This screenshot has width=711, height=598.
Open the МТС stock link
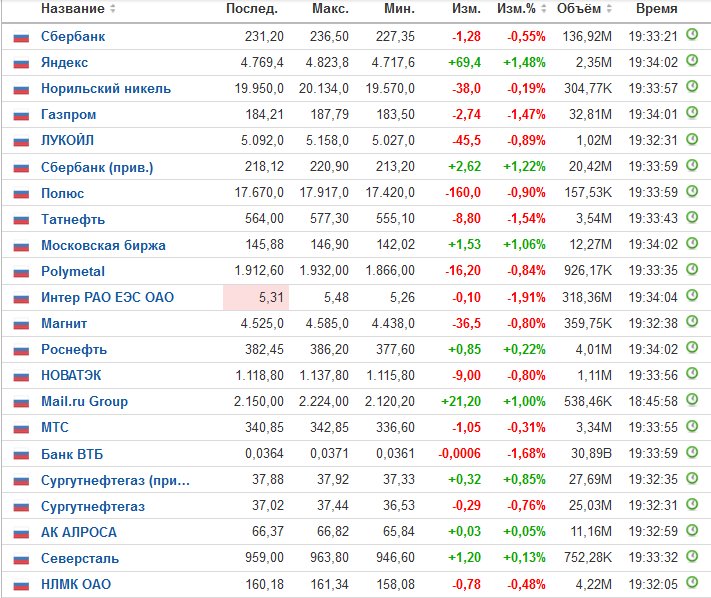click(55, 428)
